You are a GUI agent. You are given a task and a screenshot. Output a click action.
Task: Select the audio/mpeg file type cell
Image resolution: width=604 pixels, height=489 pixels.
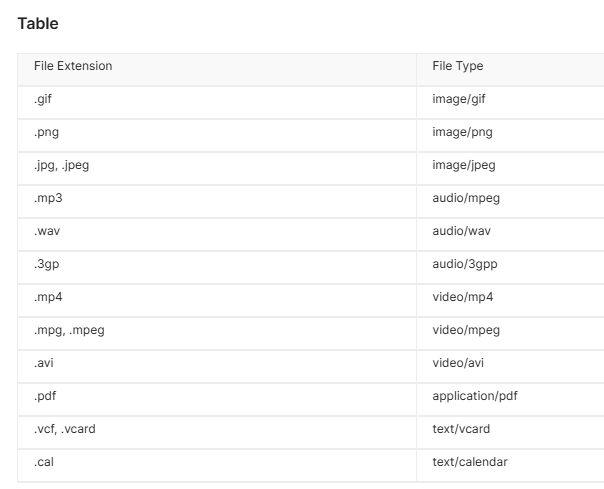click(466, 198)
